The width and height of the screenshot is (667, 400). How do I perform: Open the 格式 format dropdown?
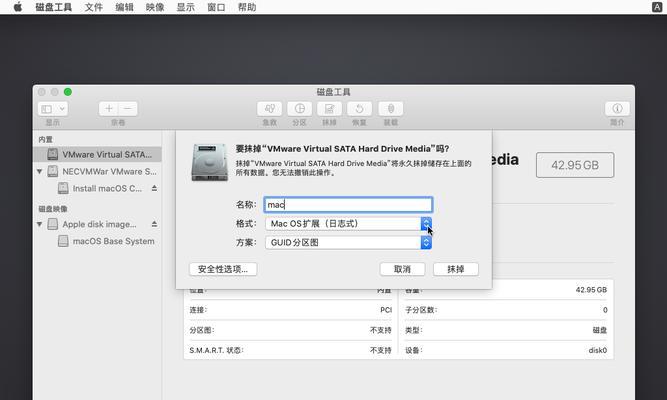348,224
